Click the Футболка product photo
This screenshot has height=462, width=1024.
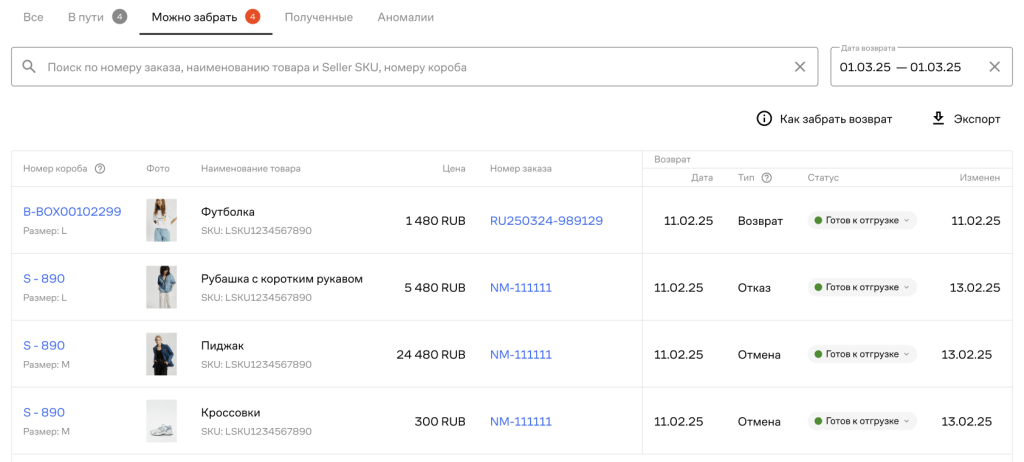[x=161, y=220]
